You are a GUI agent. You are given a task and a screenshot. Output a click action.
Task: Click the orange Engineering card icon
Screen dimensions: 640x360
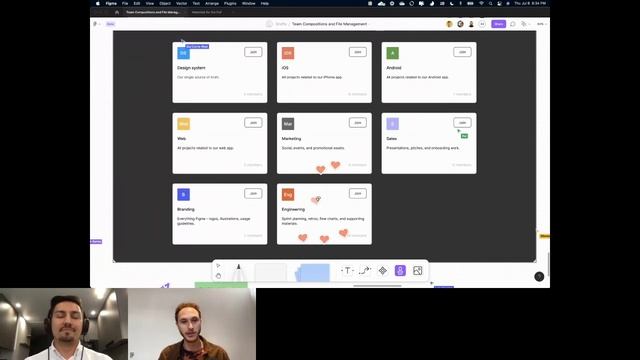[288, 194]
